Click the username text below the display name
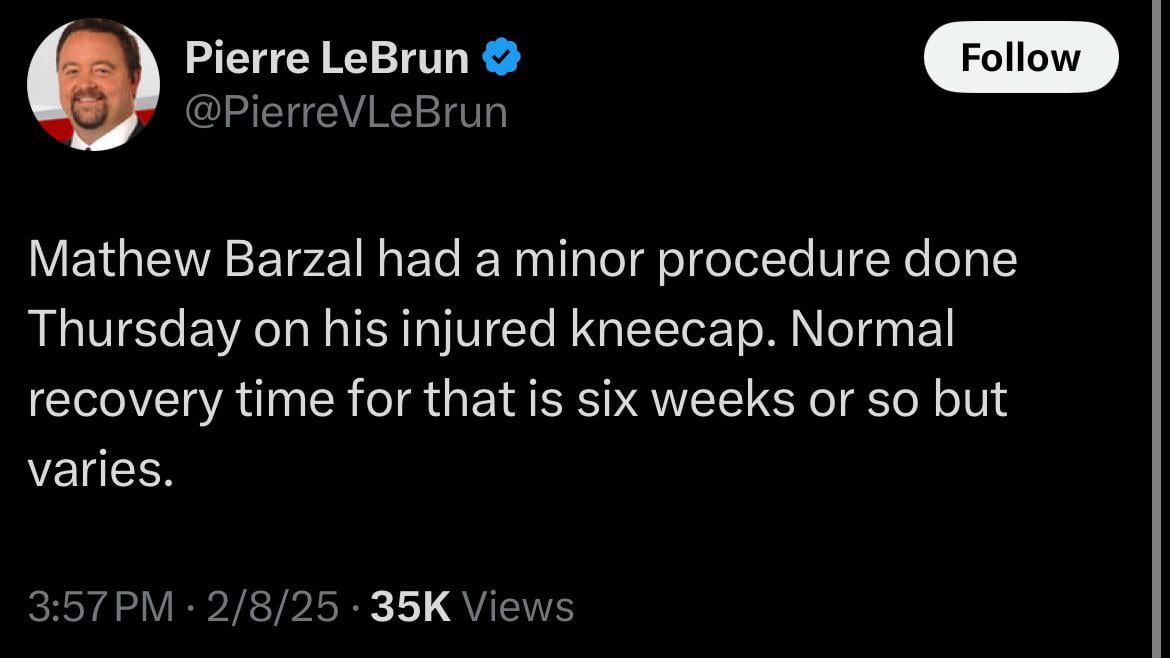The width and height of the screenshot is (1170, 658). tap(344, 114)
